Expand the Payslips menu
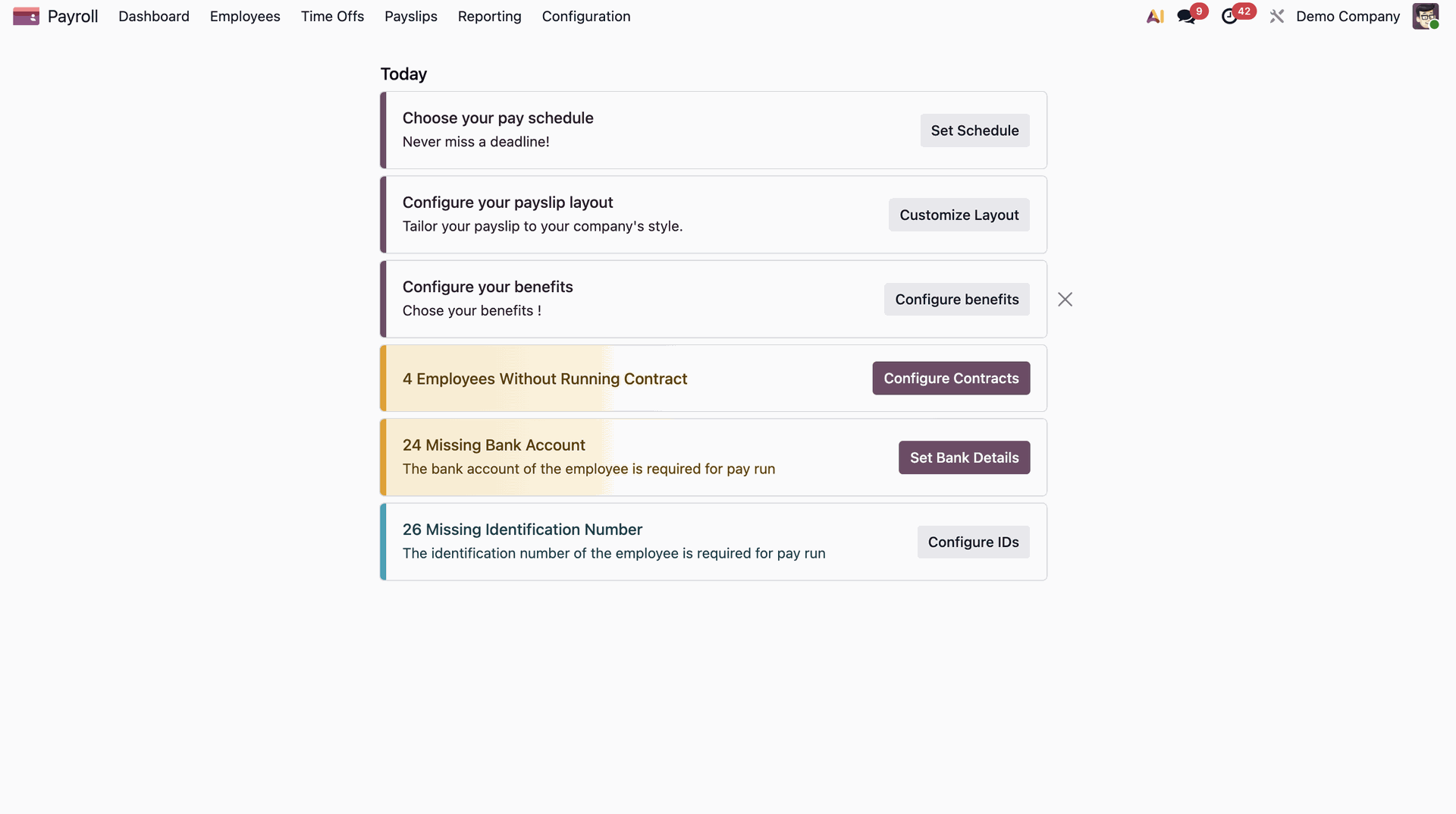This screenshot has width=1456, height=814. tap(411, 16)
